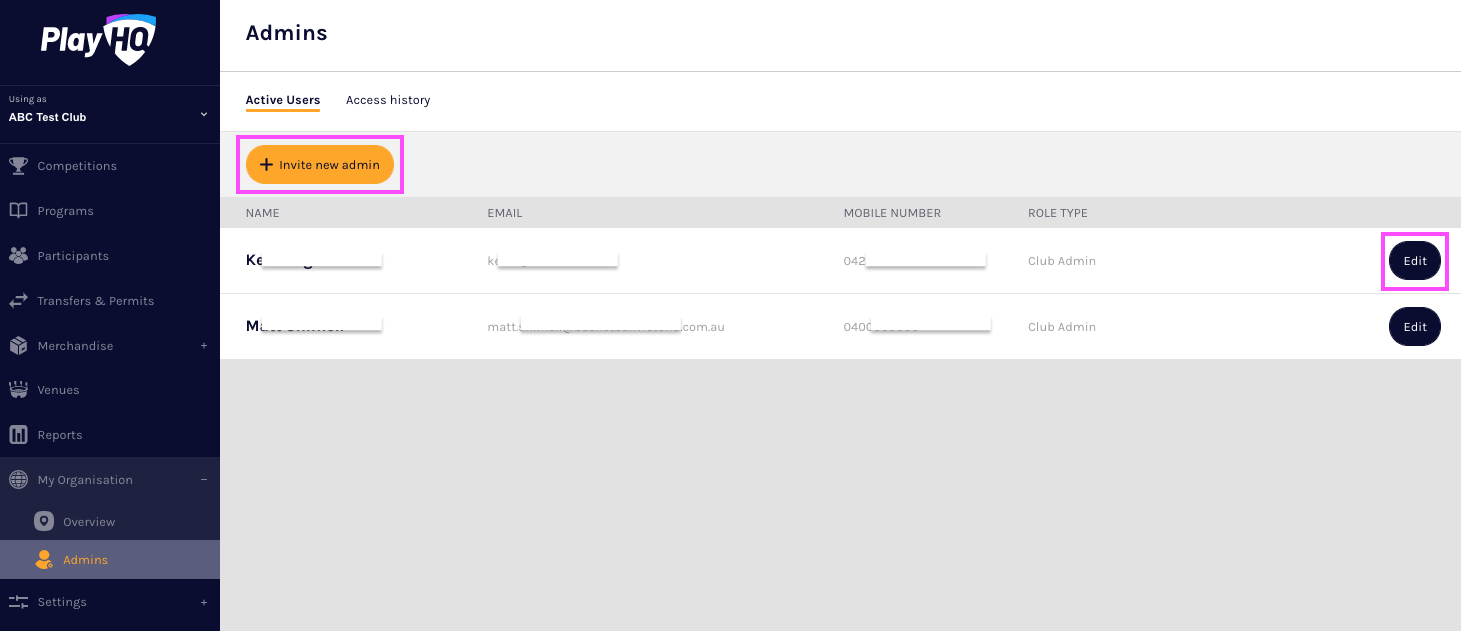Click the Participants people icon
The width and height of the screenshot is (1461, 631).
click(19, 255)
